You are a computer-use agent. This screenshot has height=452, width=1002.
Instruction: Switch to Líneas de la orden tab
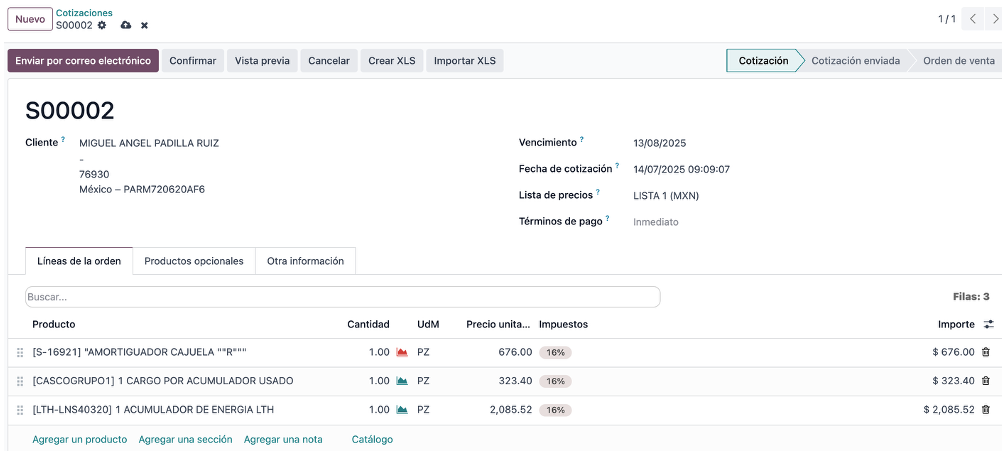click(x=79, y=261)
